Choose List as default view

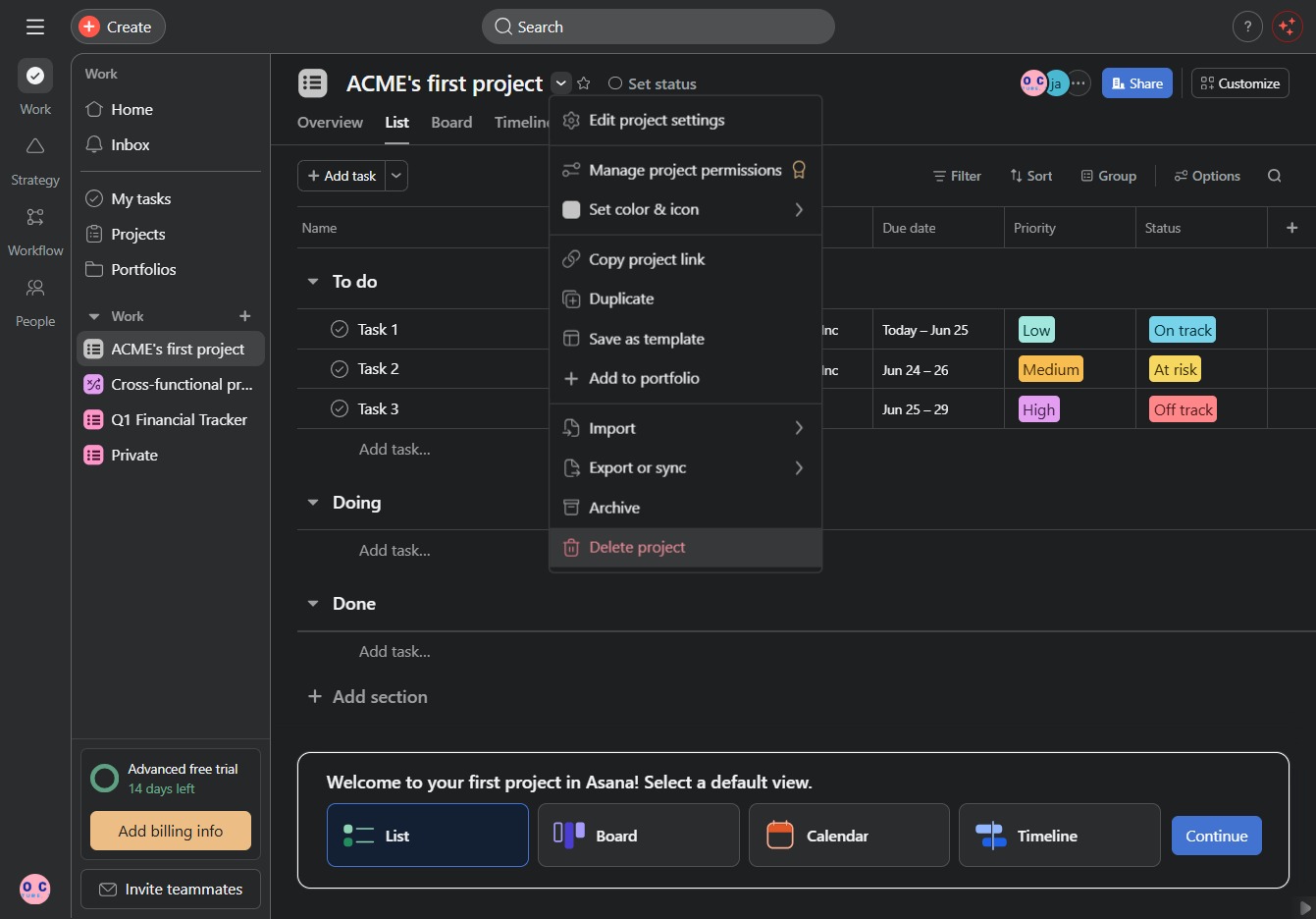(x=428, y=836)
